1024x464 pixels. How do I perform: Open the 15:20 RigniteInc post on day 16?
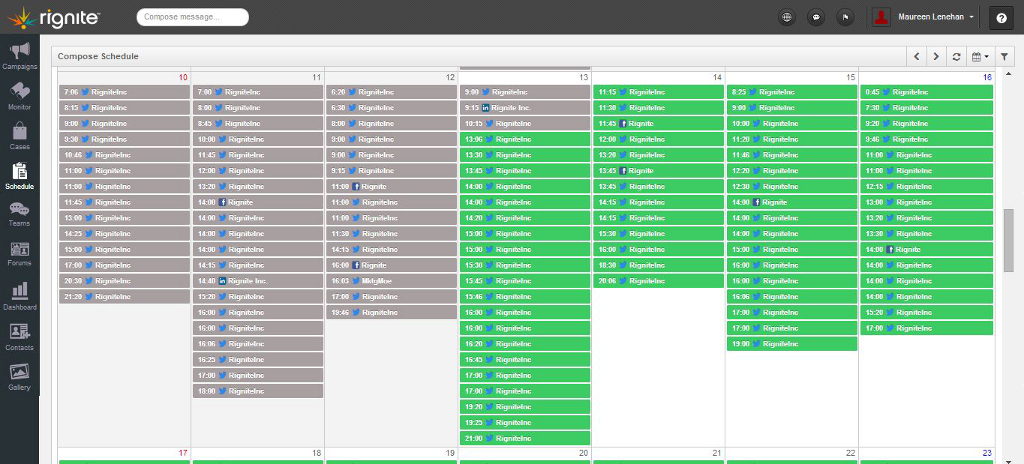(x=926, y=312)
